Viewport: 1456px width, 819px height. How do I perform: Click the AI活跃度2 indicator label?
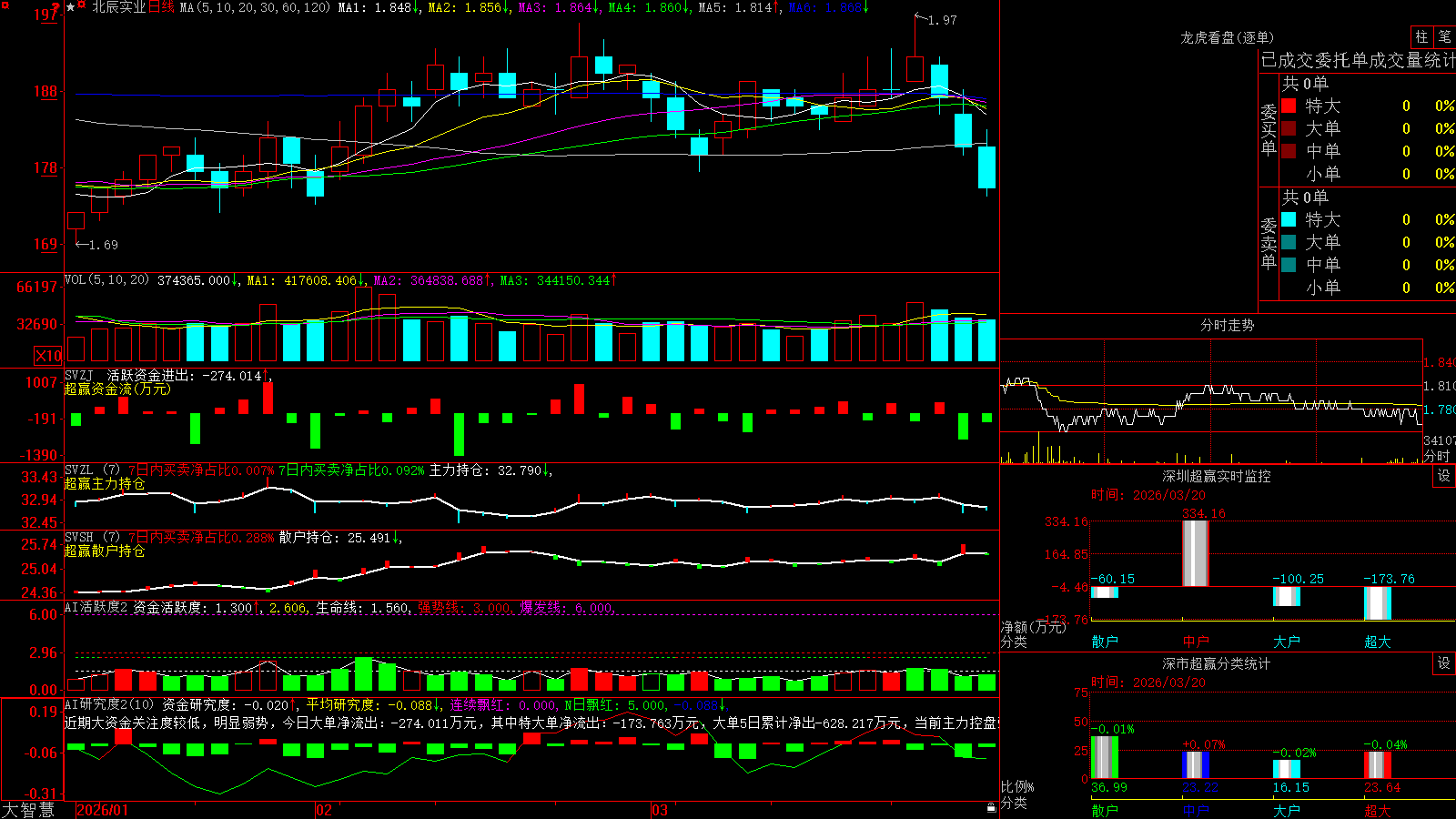[x=96, y=607]
